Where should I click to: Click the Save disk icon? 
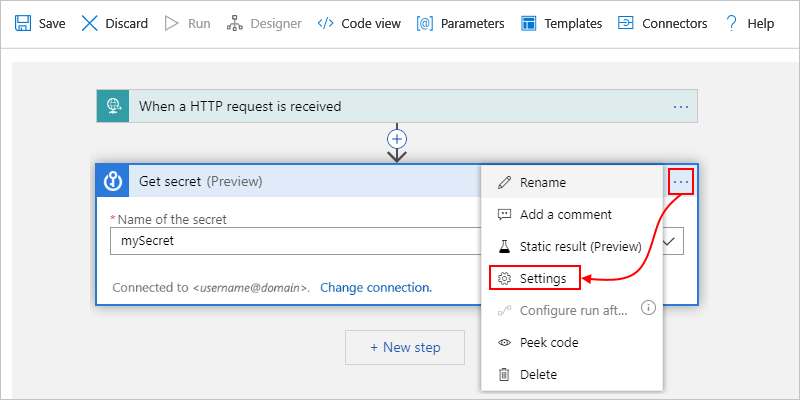[x=23, y=23]
